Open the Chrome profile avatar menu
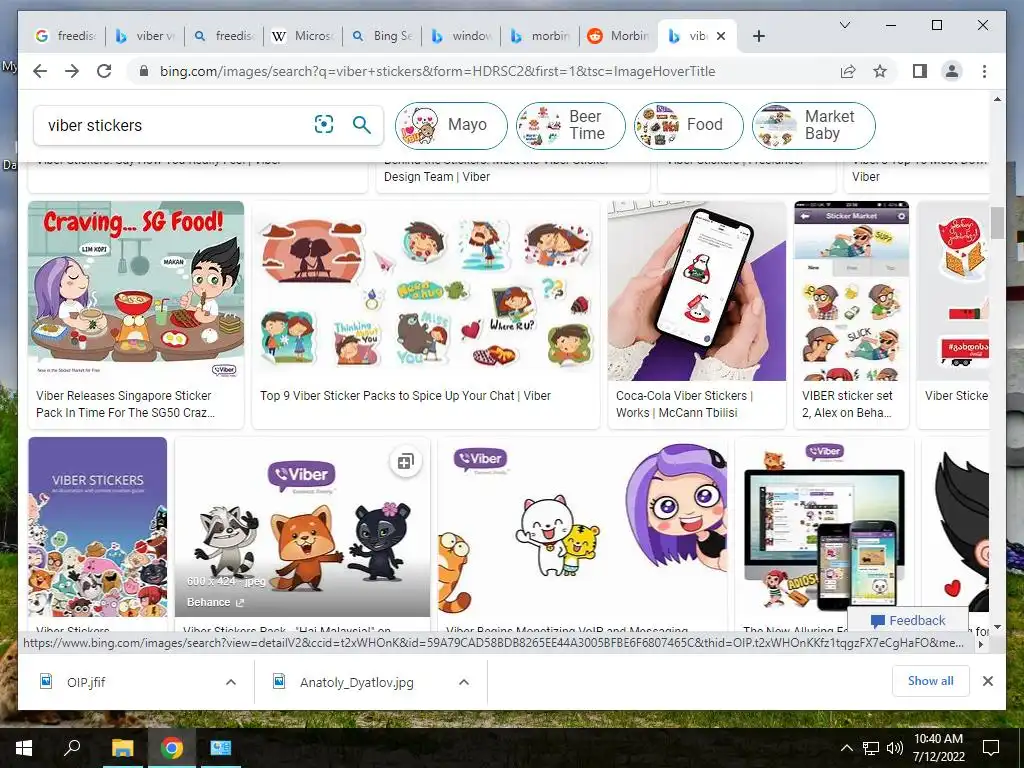This screenshot has height=768, width=1024. pyautogui.click(x=952, y=71)
